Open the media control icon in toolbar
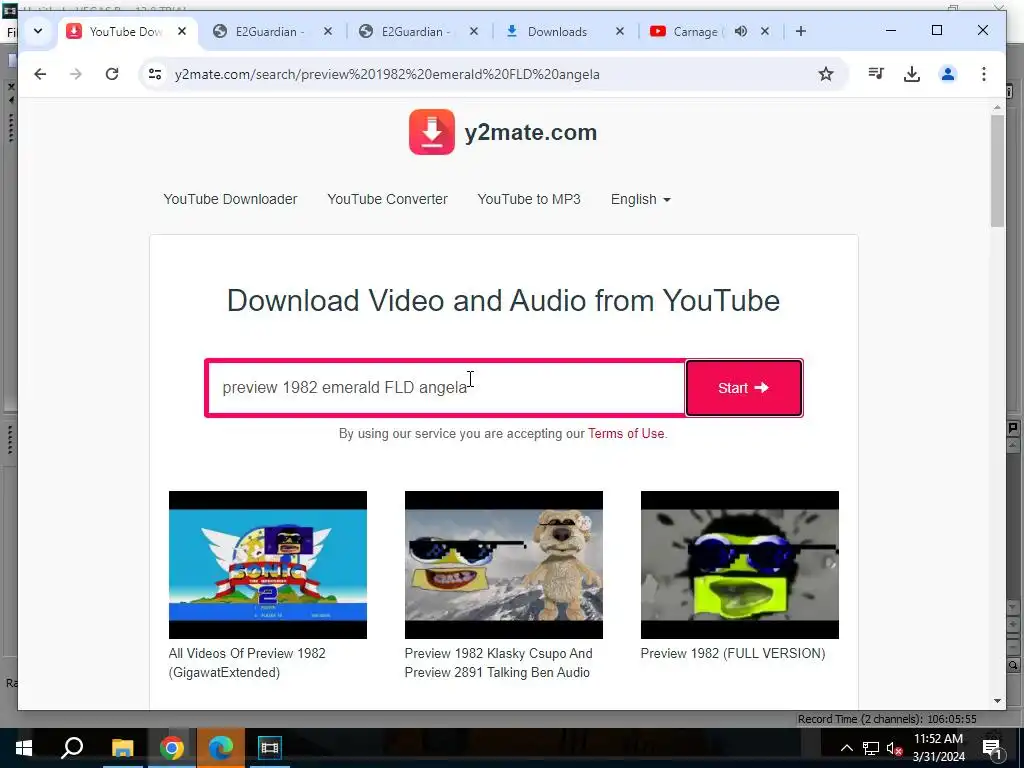 pos(876,74)
